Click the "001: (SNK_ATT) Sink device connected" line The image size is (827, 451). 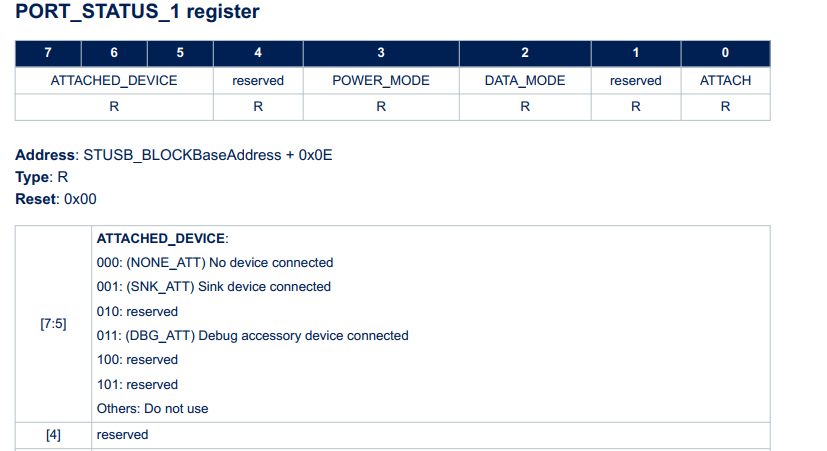tap(213, 287)
